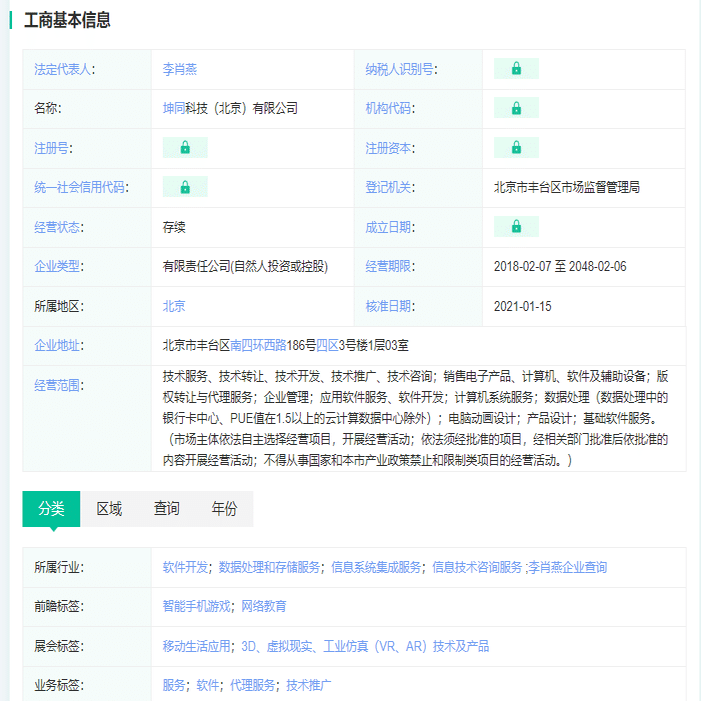Click the 经营范围 label link
The image size is (701, 701).
click(x=57, y=385)
